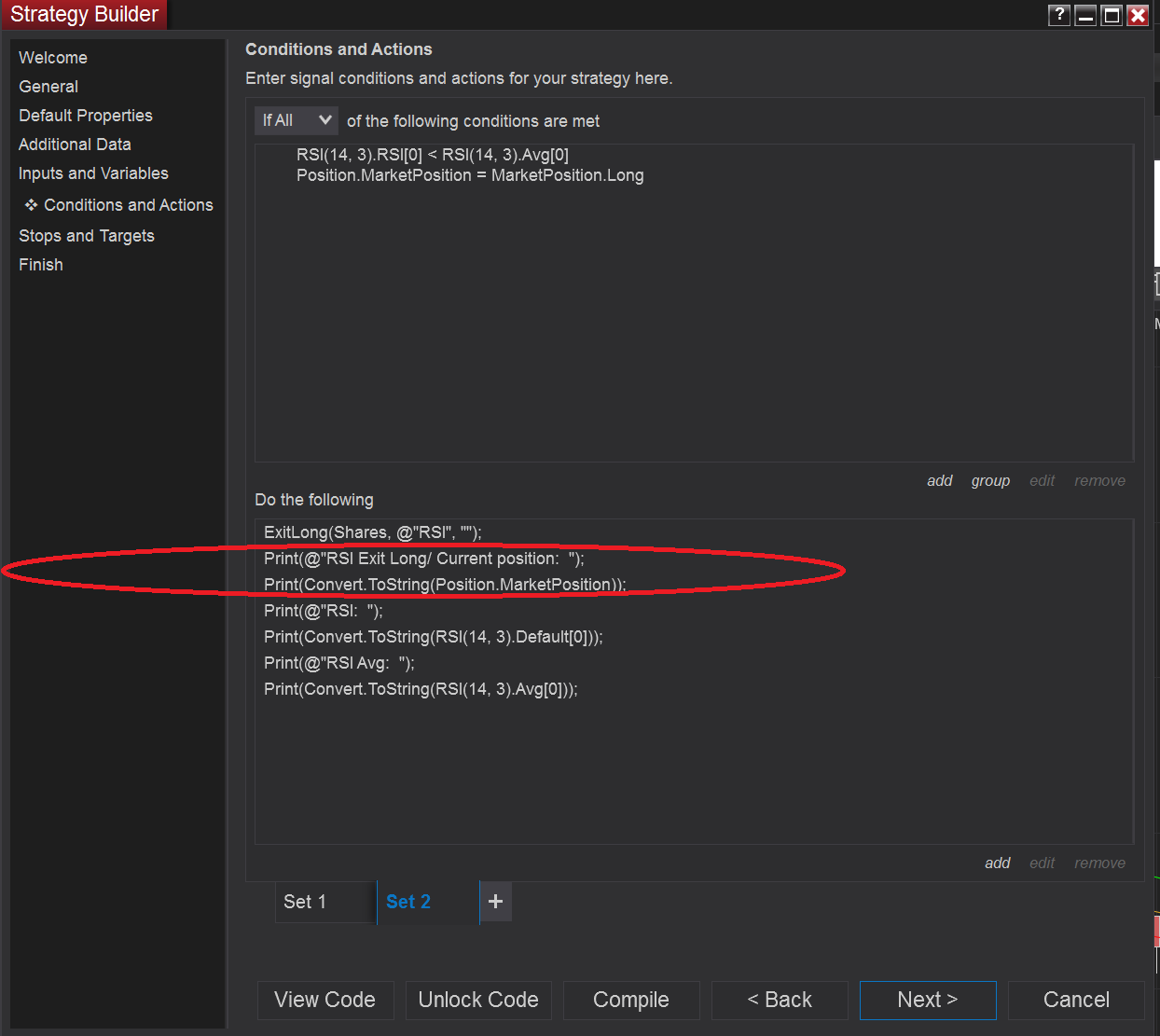Viewport: 1160px width, 1036px height.
Task: Open Additional Data section
Action: pos(75,145)
